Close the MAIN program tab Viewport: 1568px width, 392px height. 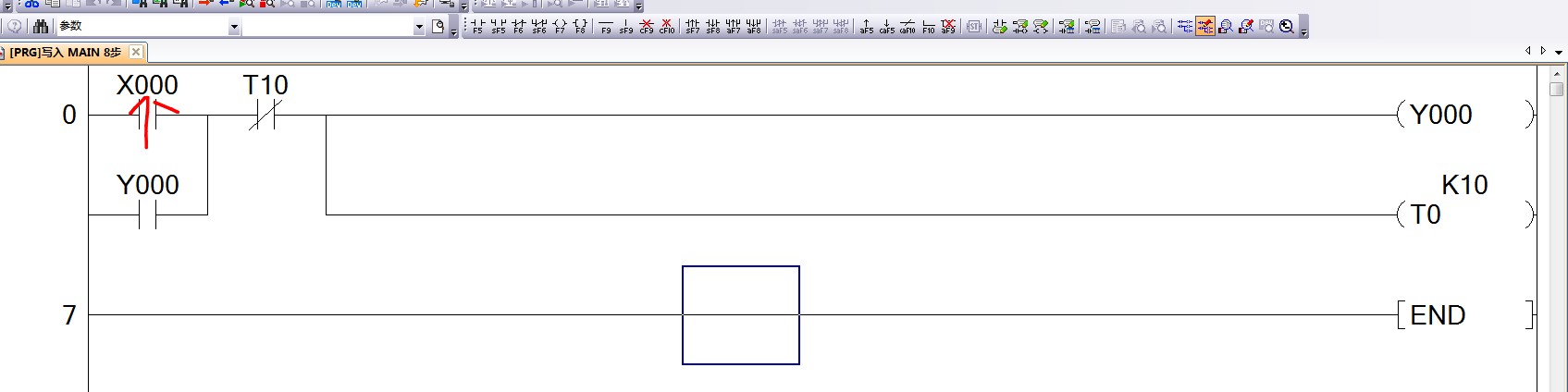136,52
